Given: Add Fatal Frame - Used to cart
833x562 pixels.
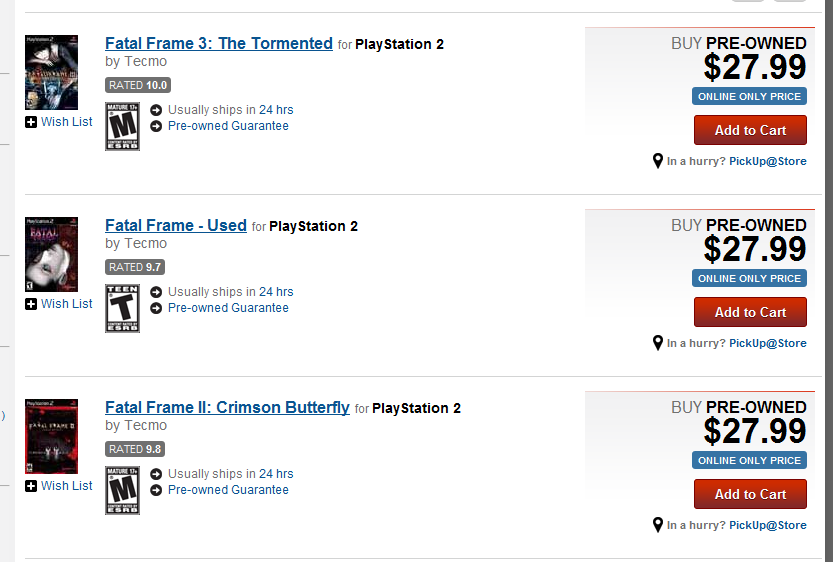Looking at the screenshot, I should (x=750, y=312).
